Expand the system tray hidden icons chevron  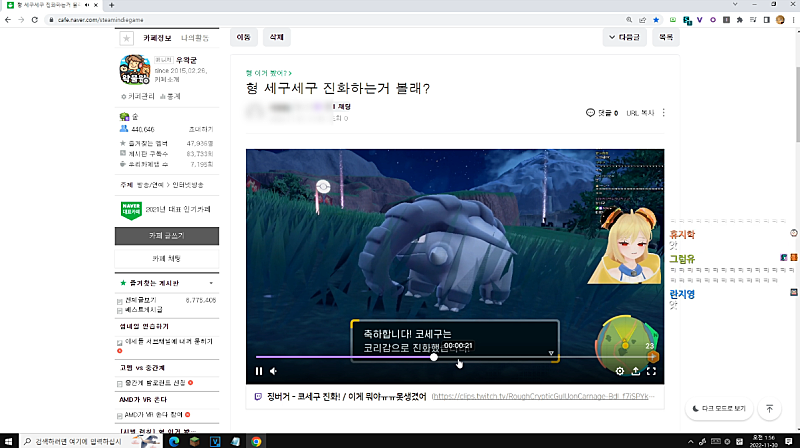point(690,441)
